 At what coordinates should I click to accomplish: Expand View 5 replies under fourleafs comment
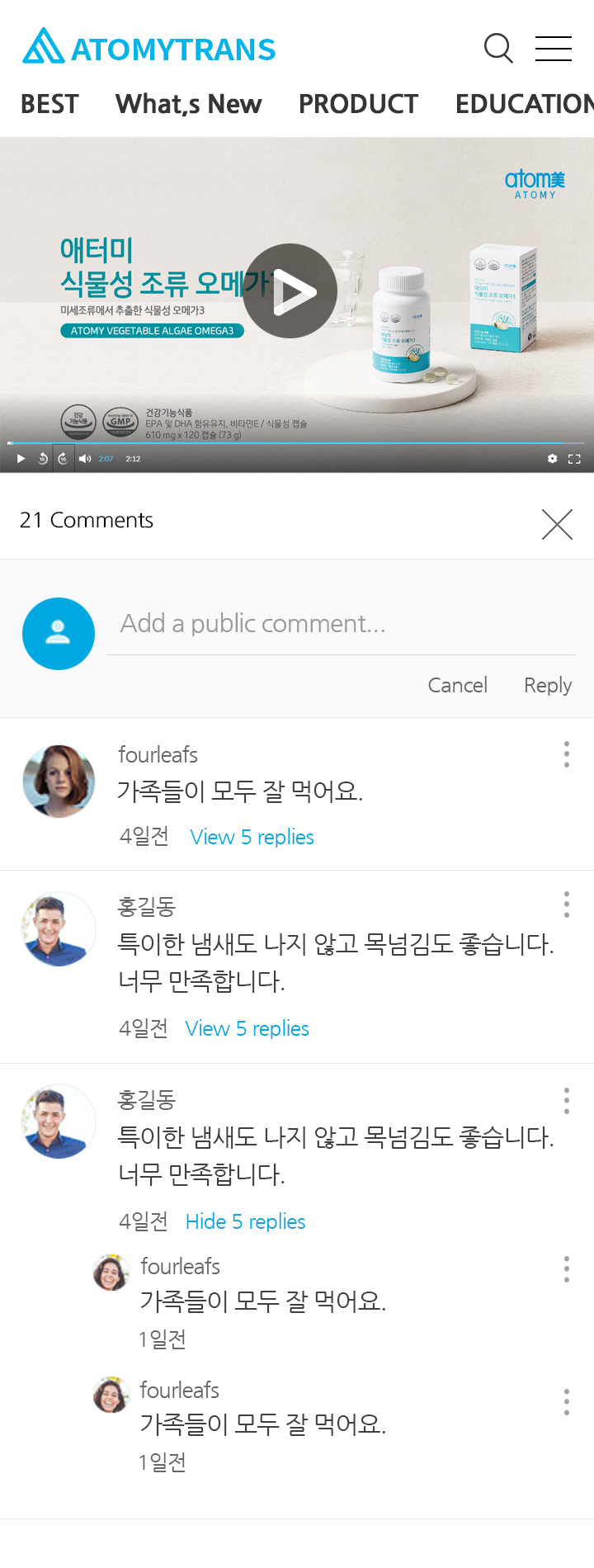pyautogui.click(x=252, y=837)
